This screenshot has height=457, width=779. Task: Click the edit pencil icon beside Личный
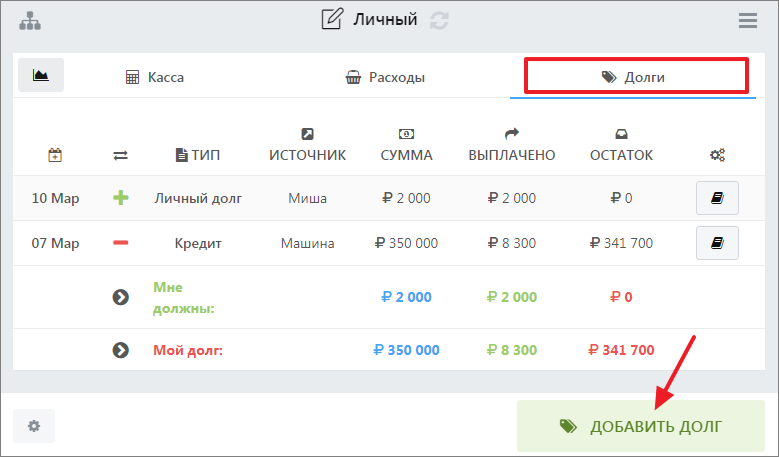tap(331, 20)
